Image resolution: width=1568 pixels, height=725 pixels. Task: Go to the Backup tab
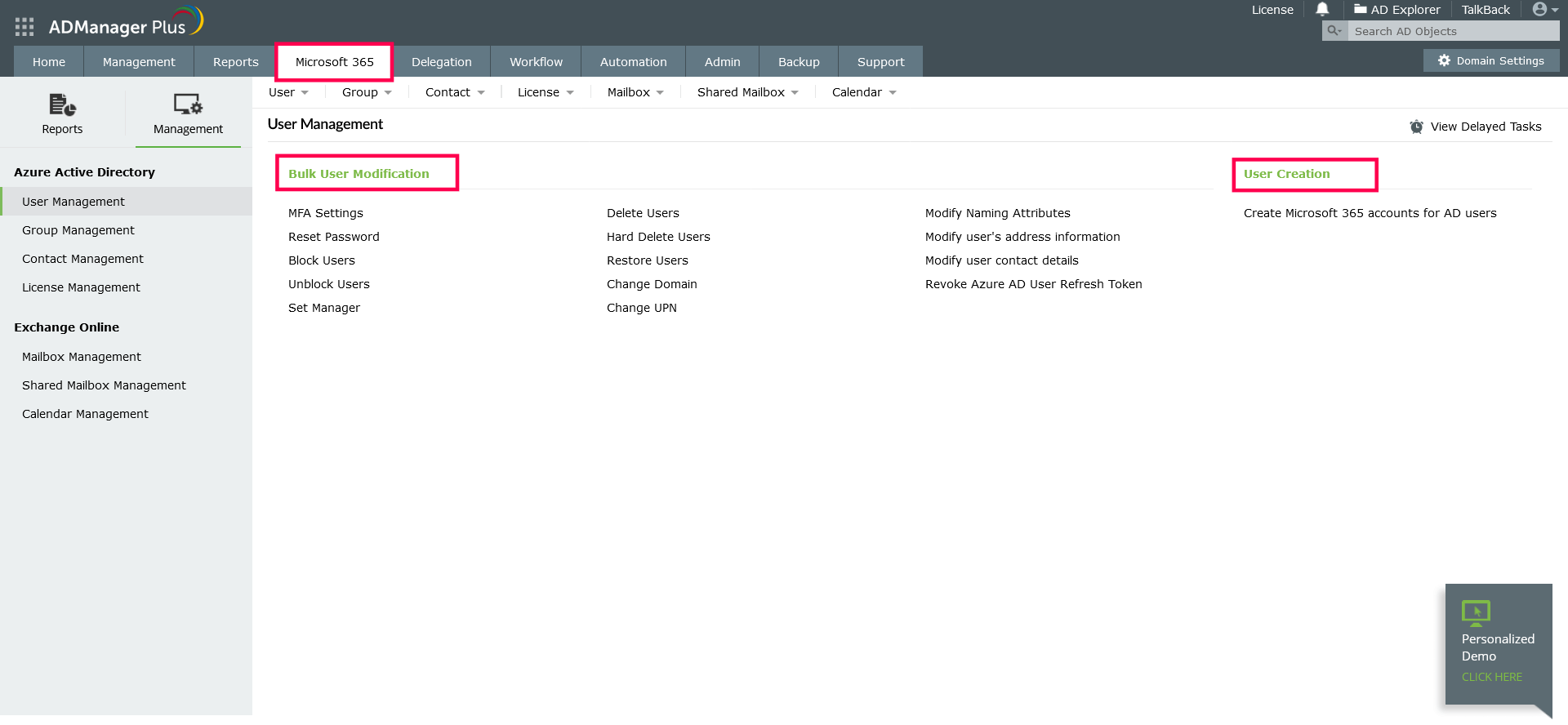799,62
